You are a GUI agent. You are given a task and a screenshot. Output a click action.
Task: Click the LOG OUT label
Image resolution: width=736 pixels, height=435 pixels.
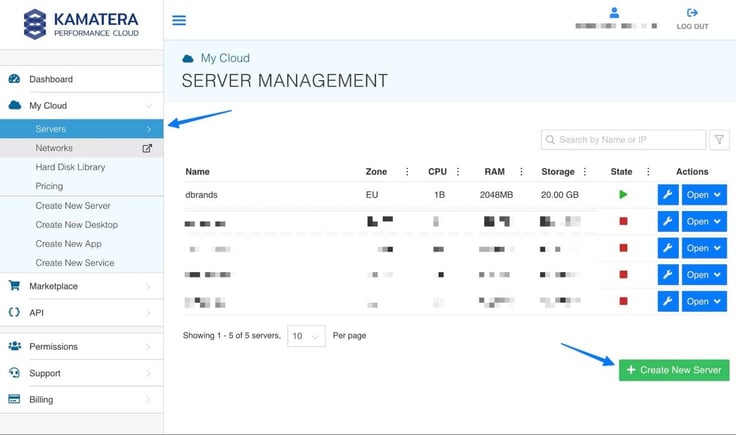[x=692, y=27]
